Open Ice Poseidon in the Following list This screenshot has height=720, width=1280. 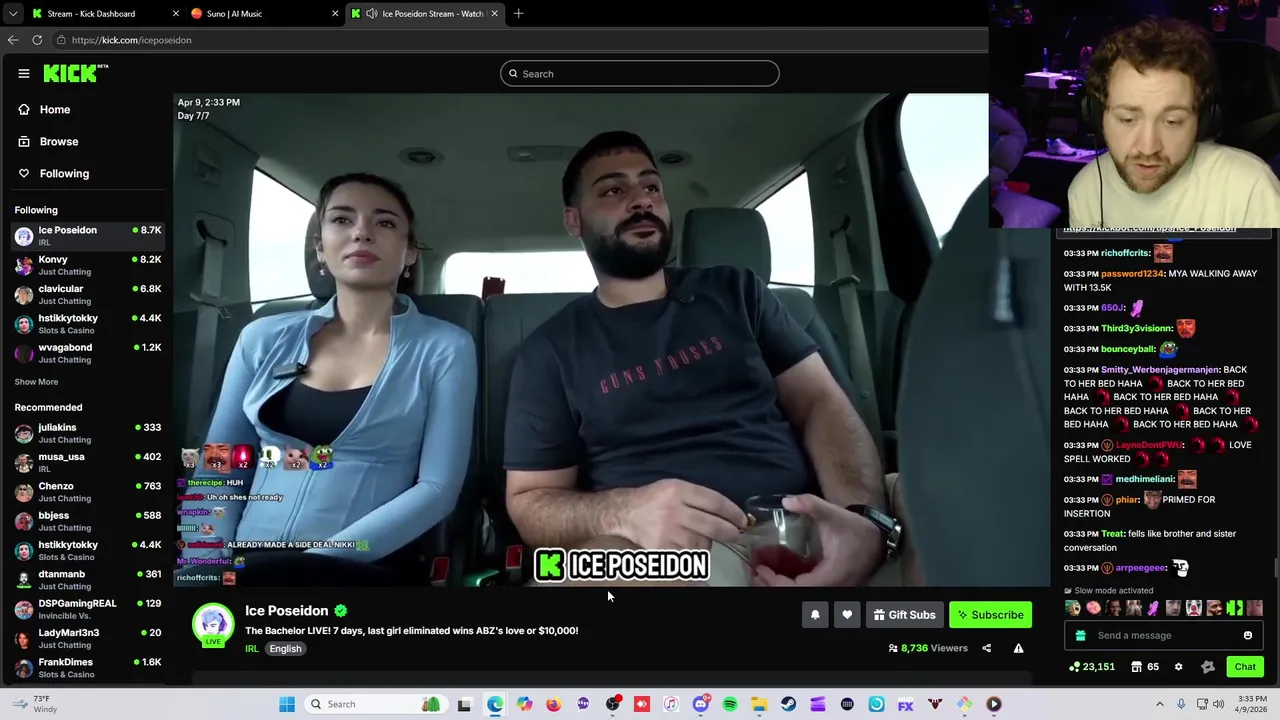[x=89, y=235]
